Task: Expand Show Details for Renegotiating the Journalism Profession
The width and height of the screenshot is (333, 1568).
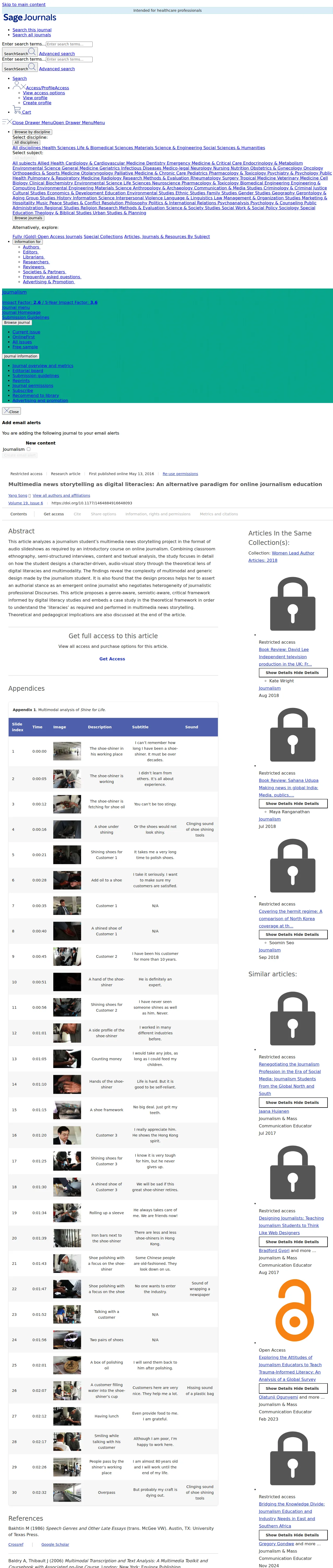Action: coord(293,1102)
